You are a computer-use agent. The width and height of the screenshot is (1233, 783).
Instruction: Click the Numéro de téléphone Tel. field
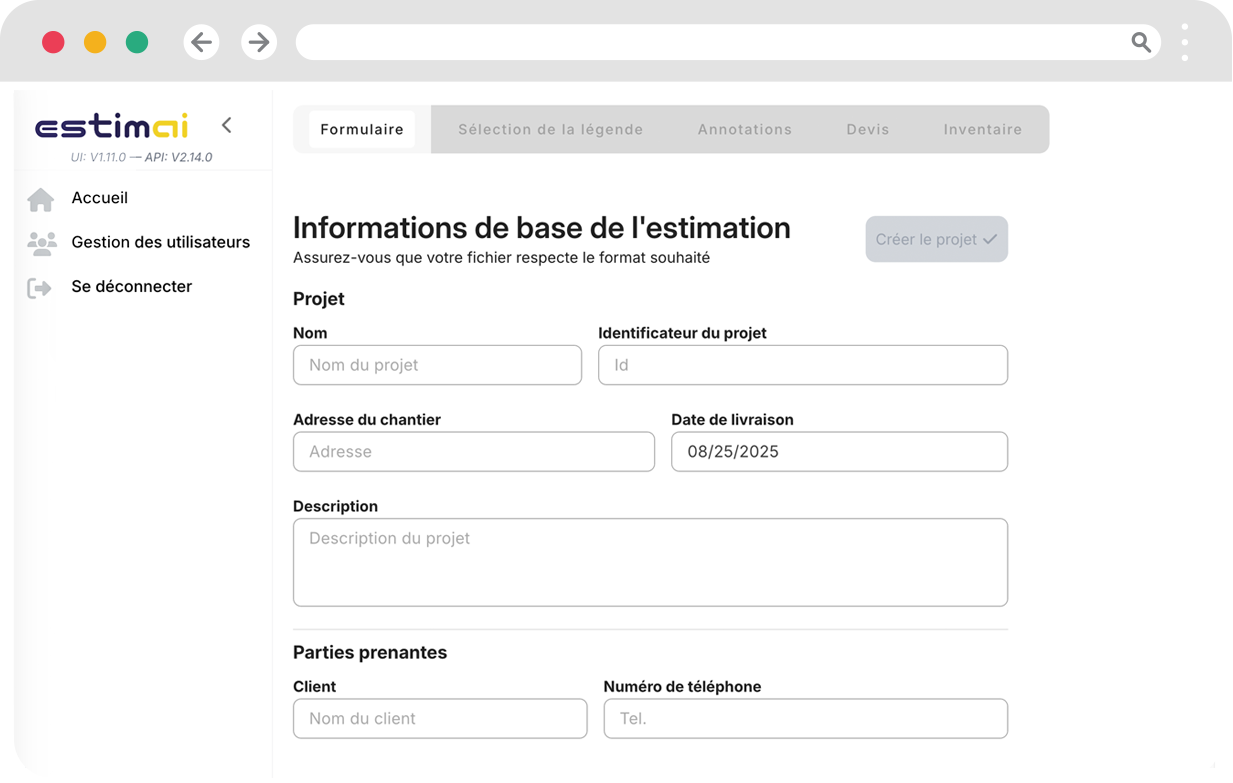coord(806,719)
